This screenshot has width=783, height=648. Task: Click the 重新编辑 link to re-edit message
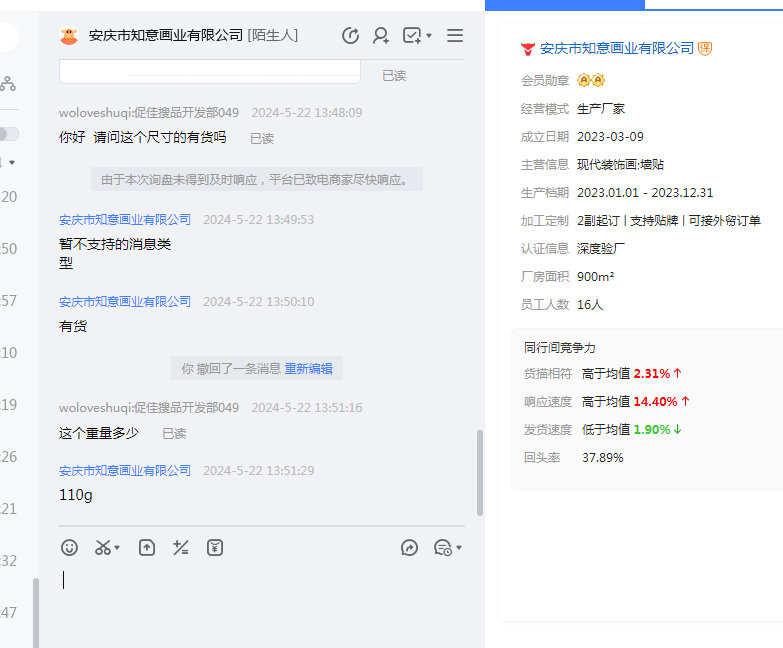(308, 368)
